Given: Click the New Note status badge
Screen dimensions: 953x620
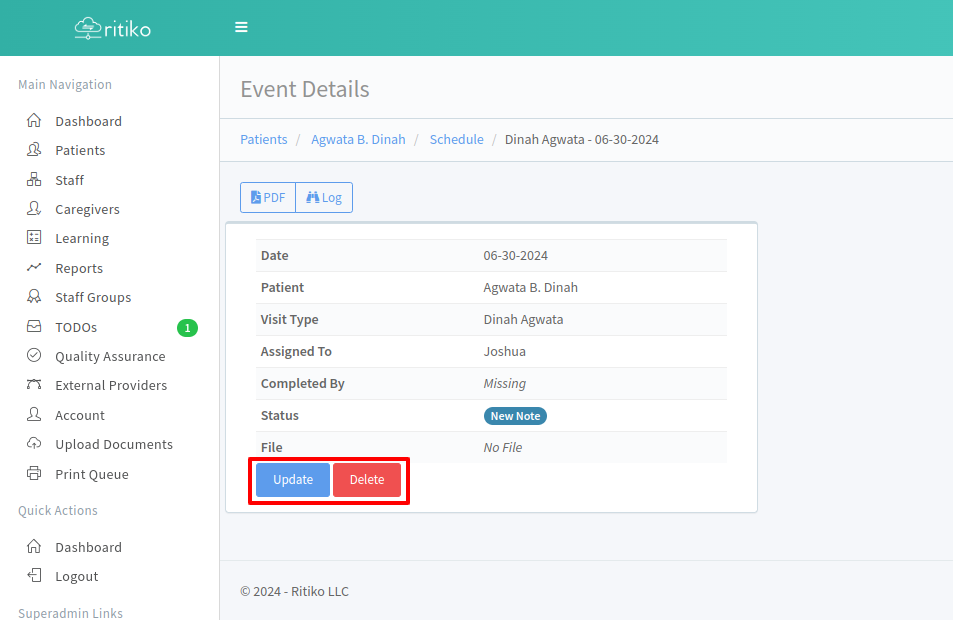Looking at the screenshot, I should (515, 416).
